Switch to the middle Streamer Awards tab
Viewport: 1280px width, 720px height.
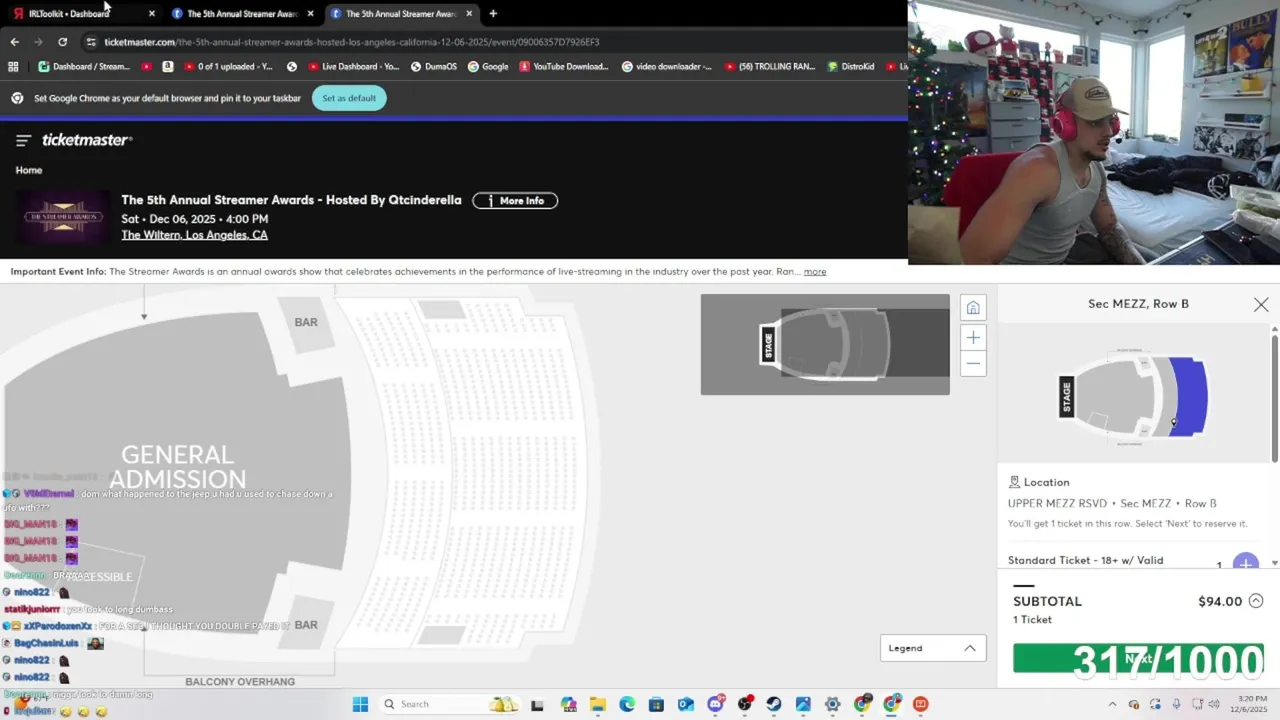click(x=241, y=14)
